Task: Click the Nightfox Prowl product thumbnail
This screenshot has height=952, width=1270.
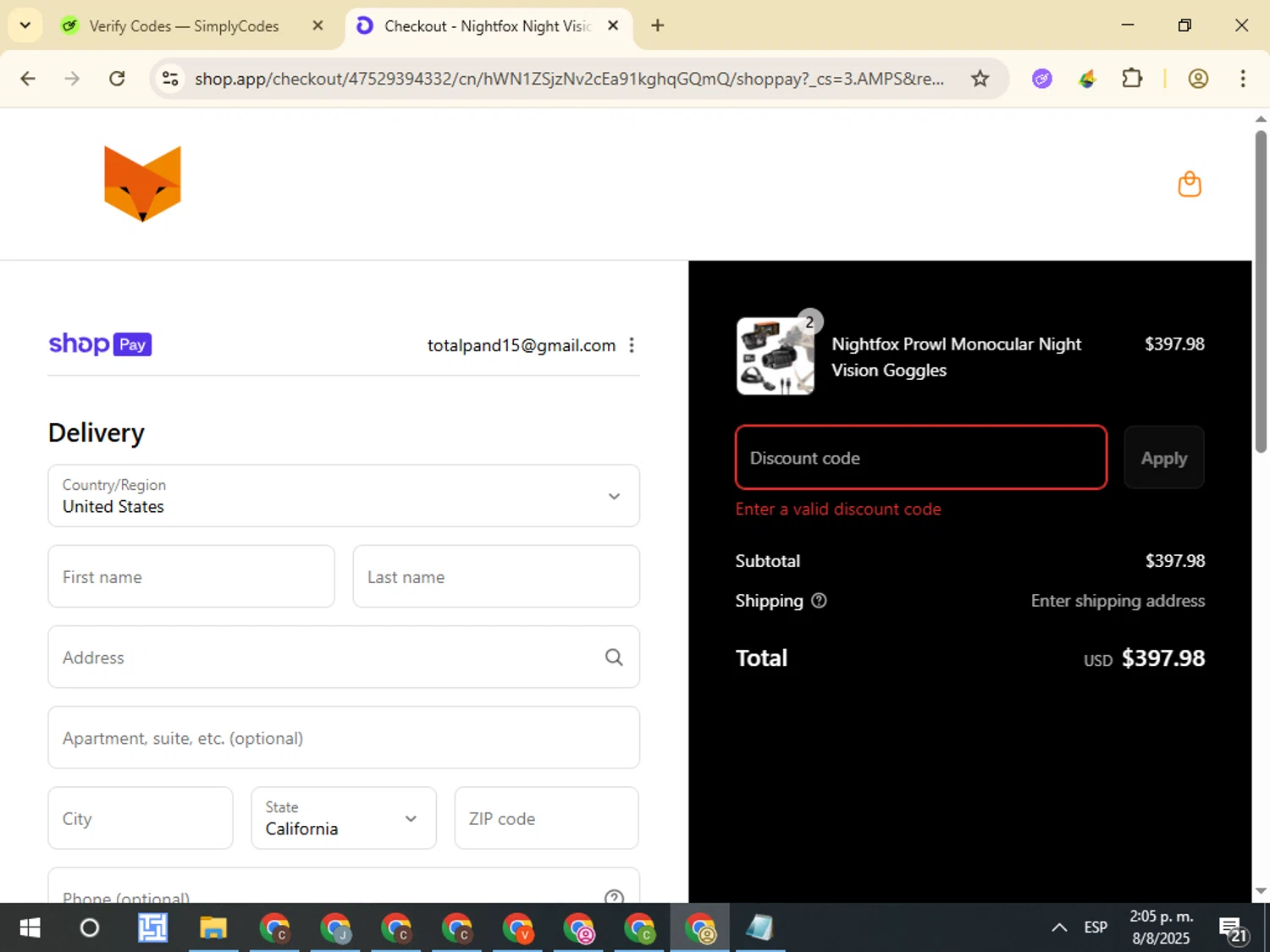Action: (776, 356)
